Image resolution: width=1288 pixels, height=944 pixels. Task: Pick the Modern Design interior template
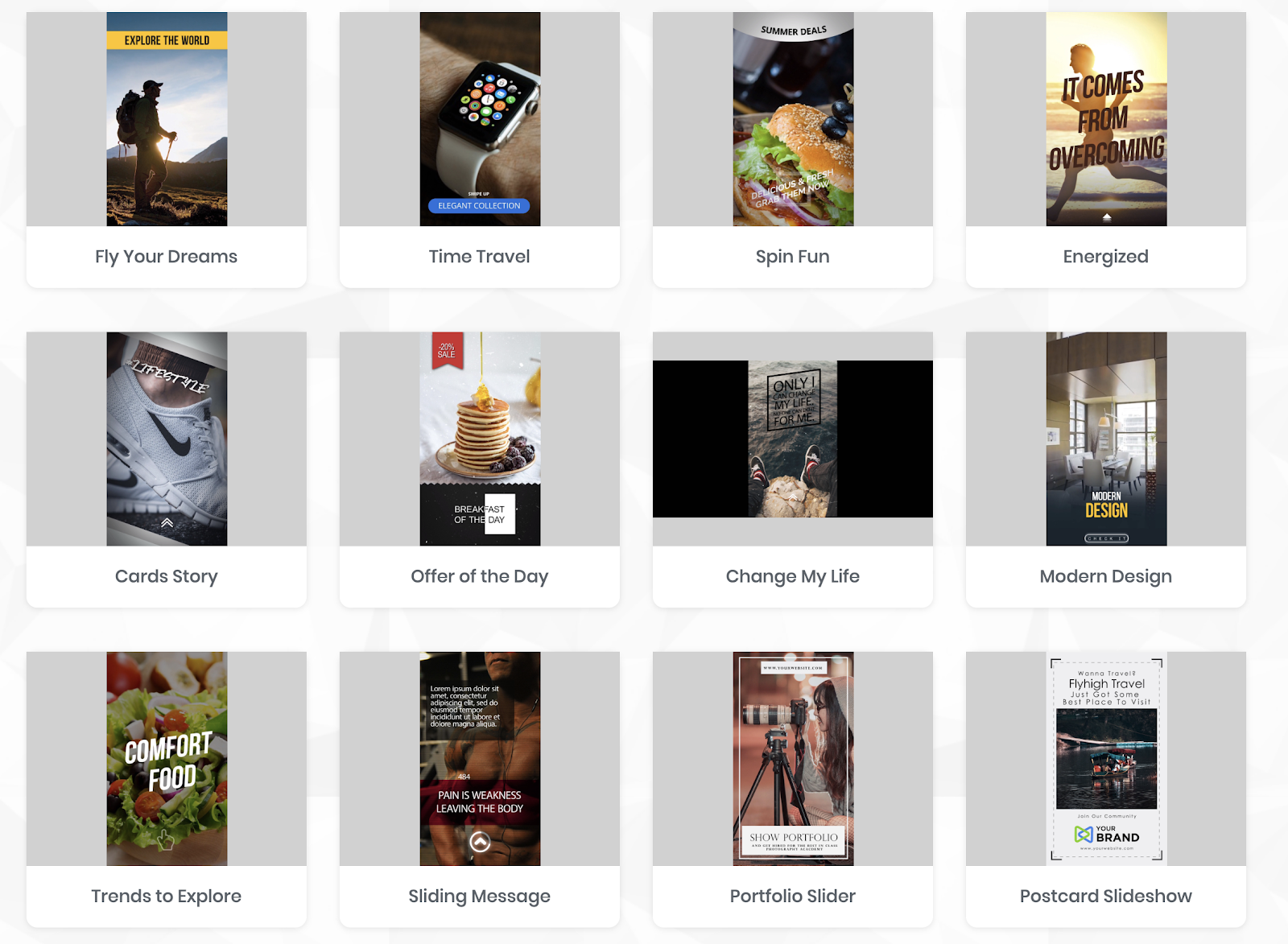pos(1106,439)
